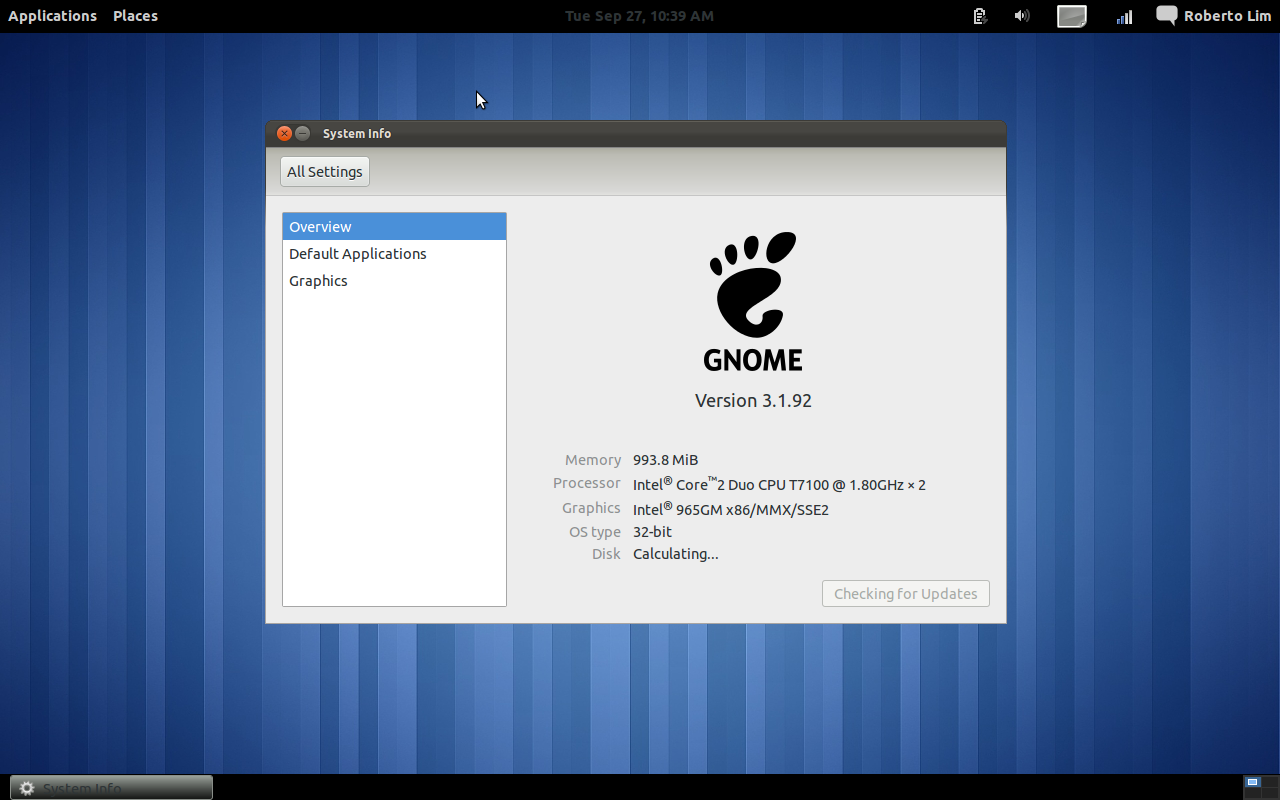The width and height of the screenshot is (1280, 800).
Task: Click the gear icon on the System Info taskbar button
Action: (26, 788)
